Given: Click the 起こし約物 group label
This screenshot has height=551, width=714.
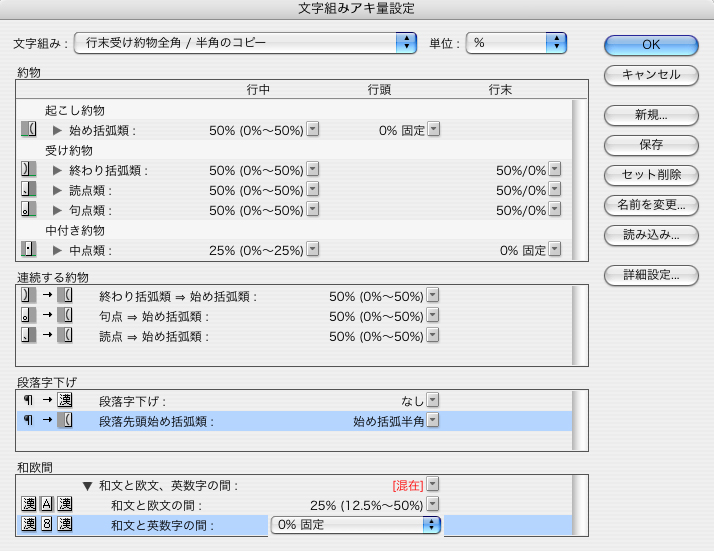Looking at the screenshot, I should tap(75, 110).
